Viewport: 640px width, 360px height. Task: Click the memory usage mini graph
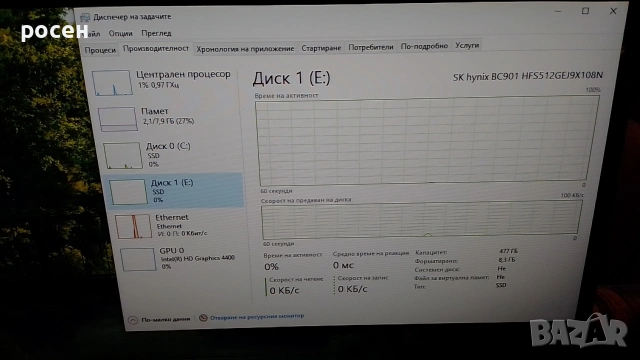(x=118, y=119)
